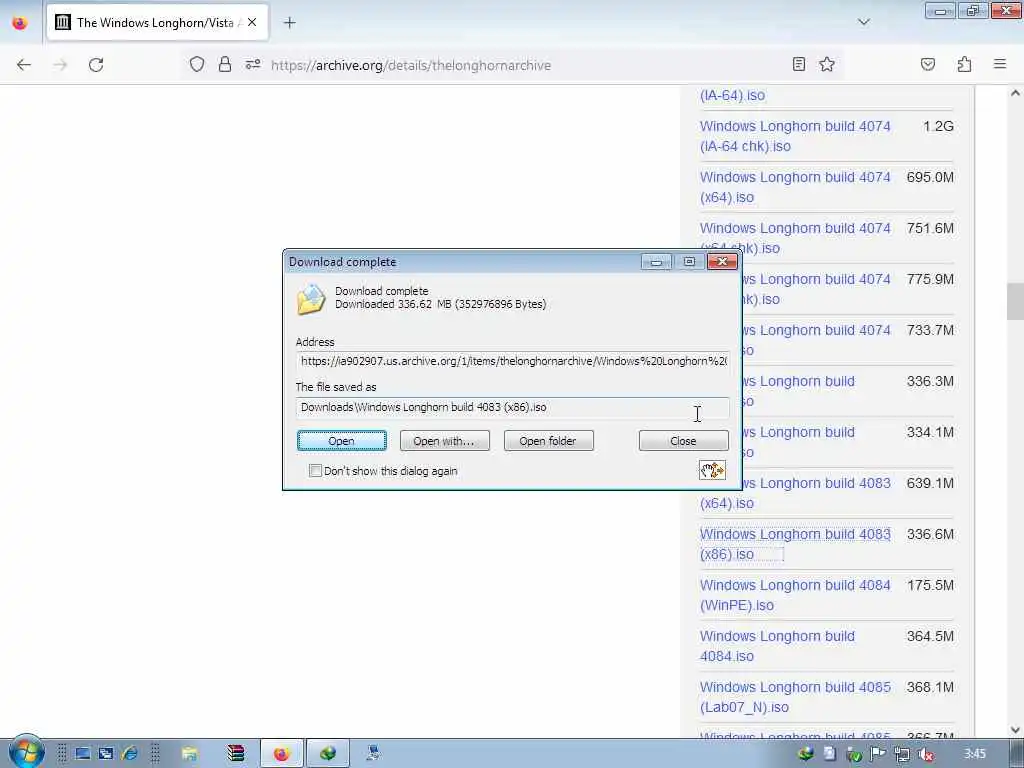Click the site padlock security icon
The height and width of the screenshot is (768, 1024).
[225, 64]
